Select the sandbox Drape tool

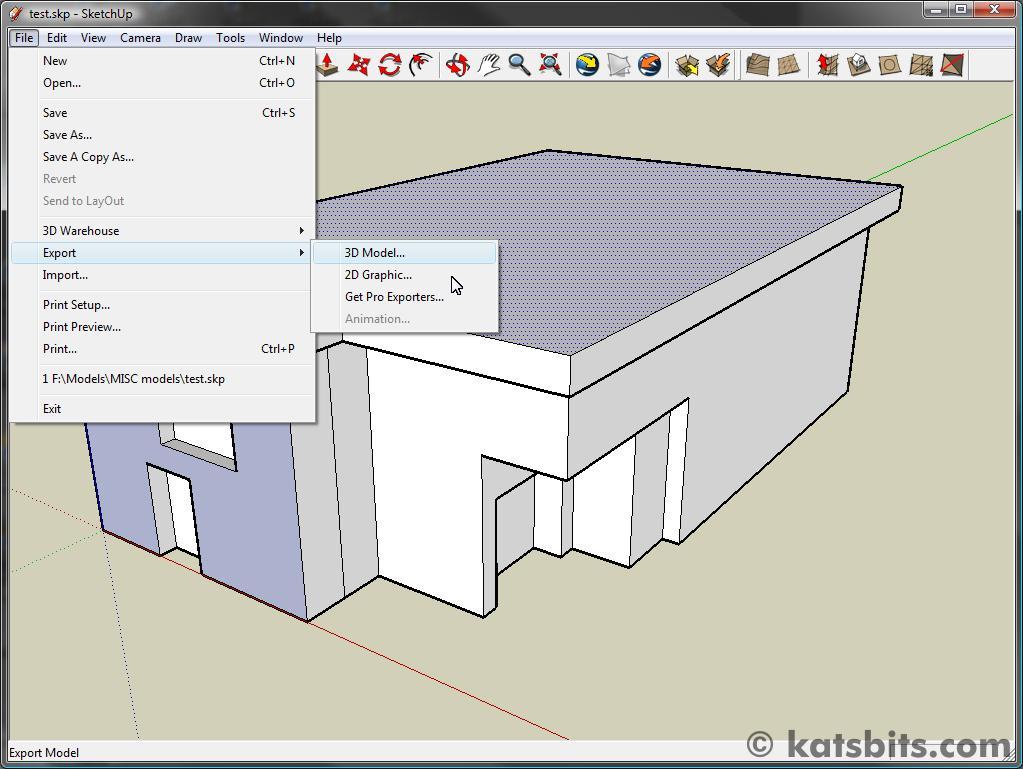tap(890, 65)
